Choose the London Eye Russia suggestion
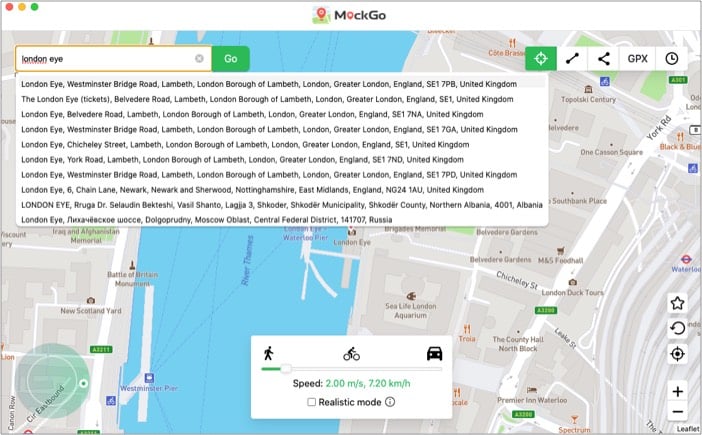 coord(282,220)
